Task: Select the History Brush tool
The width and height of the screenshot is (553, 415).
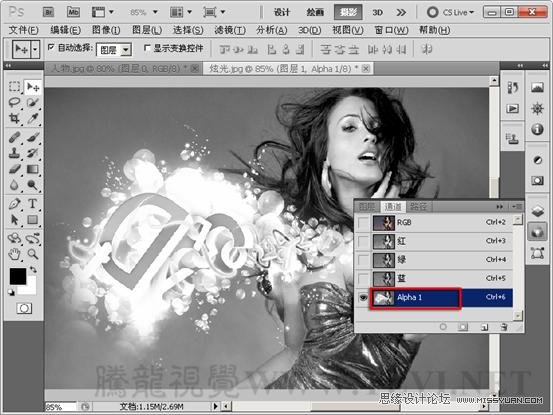Action: pyautogui.click(x=33, y=153)
